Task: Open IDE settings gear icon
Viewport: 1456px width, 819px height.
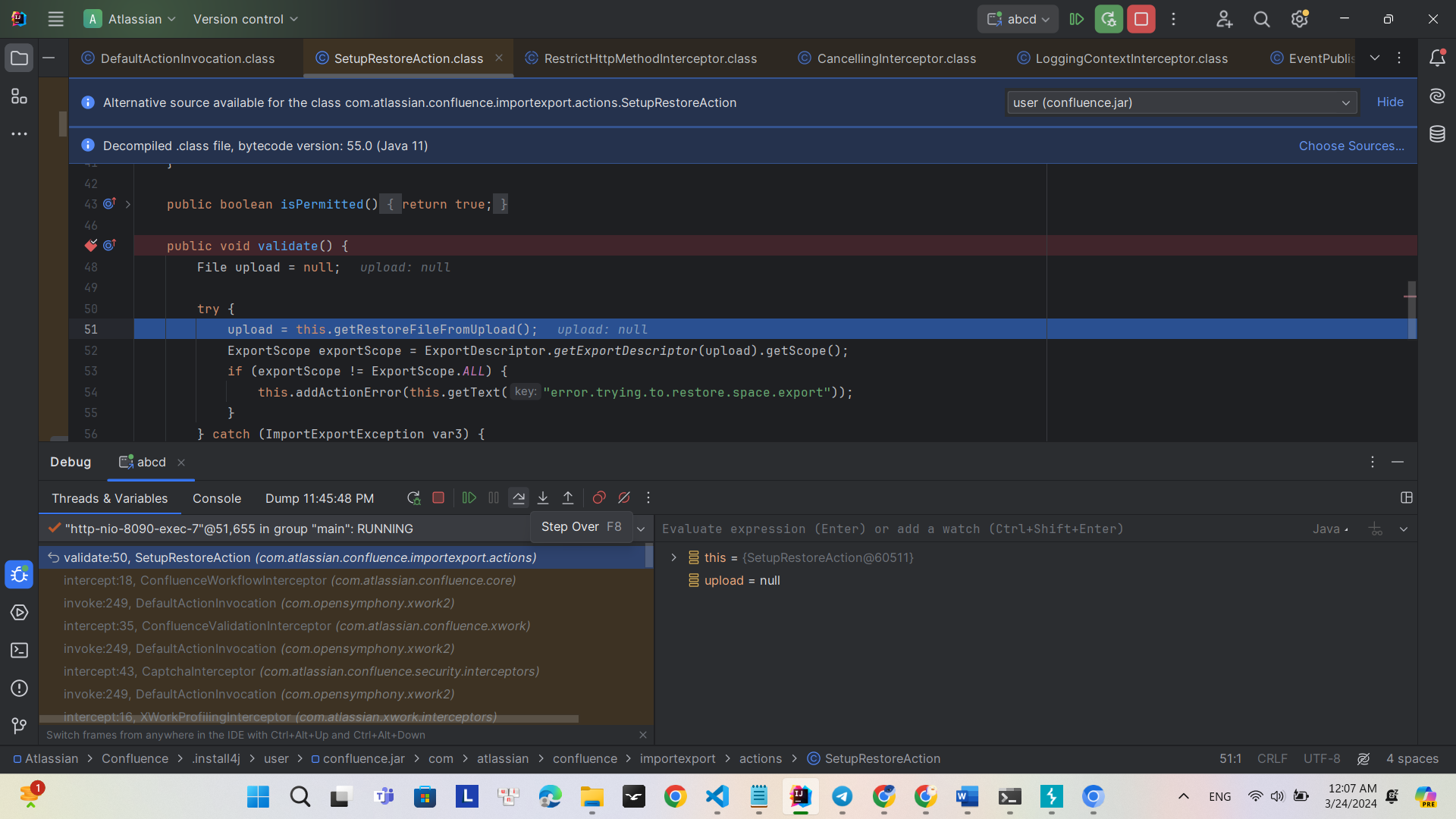Action: 1300,19
